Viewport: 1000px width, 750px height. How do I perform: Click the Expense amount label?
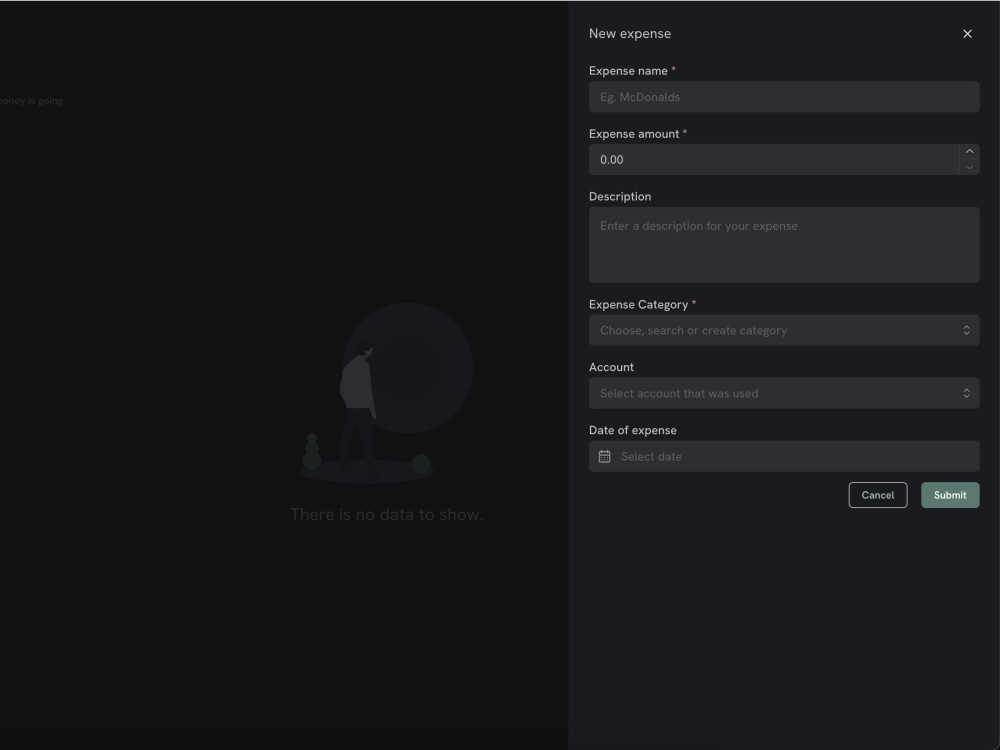click(634, 134)
